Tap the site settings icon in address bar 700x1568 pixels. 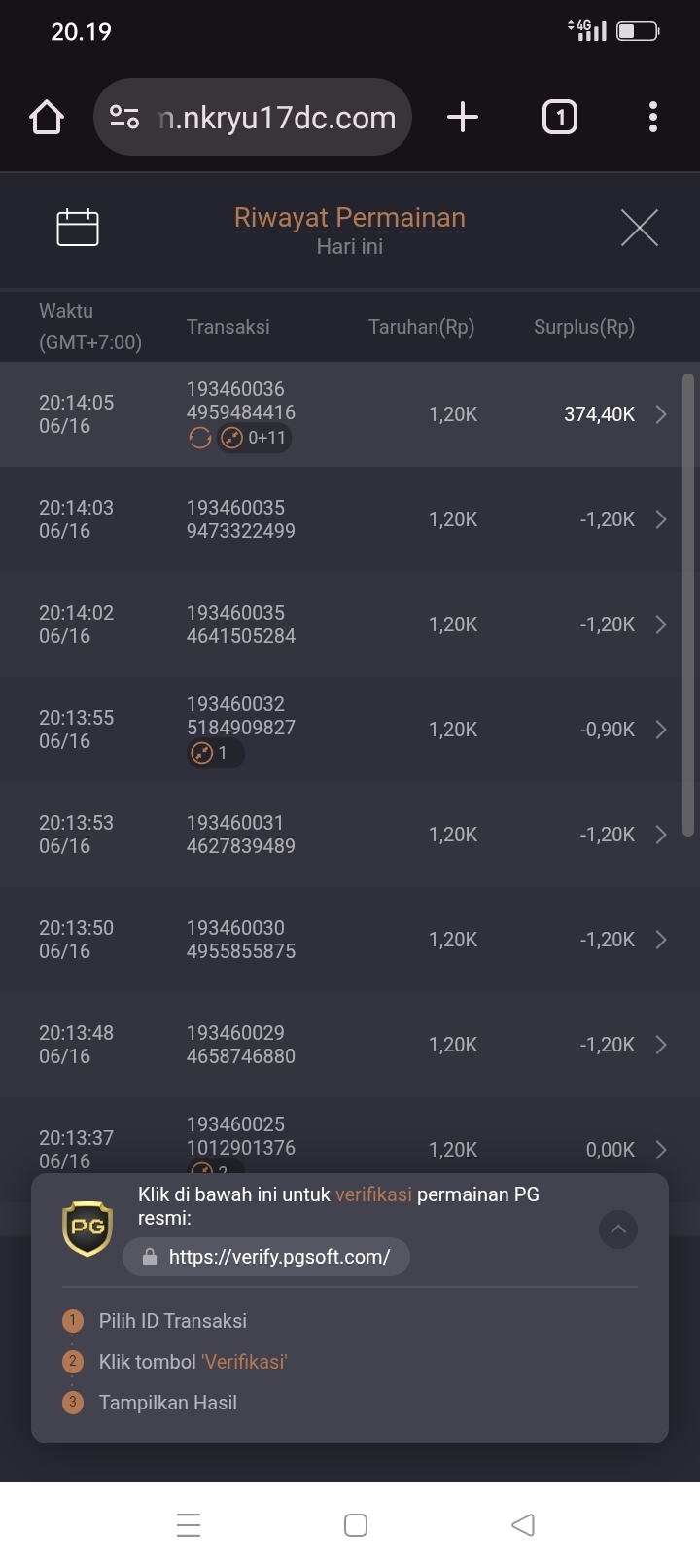[124, 118]
